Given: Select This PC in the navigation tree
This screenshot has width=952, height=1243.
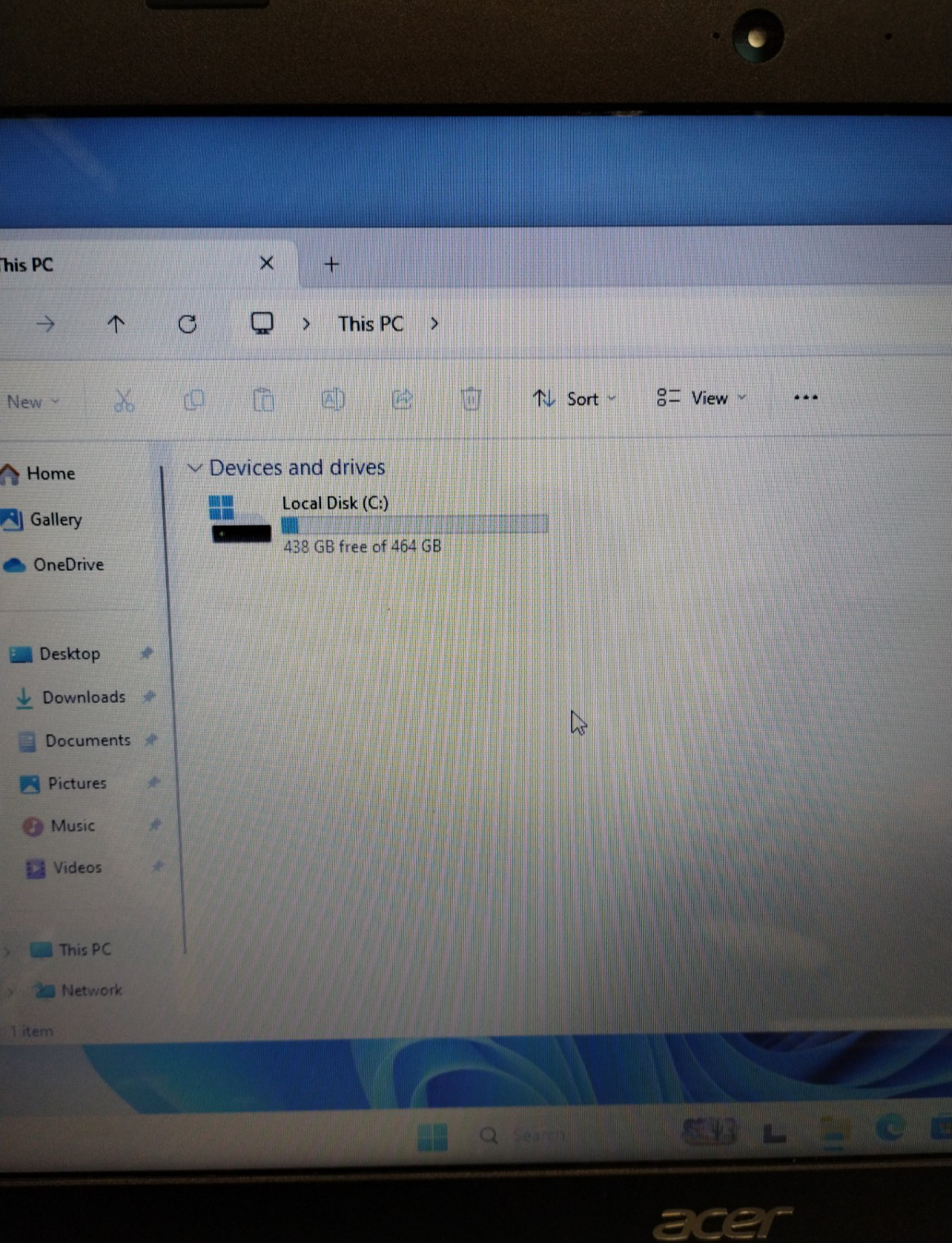Looking at the screenshot, I should pos(71,950).
